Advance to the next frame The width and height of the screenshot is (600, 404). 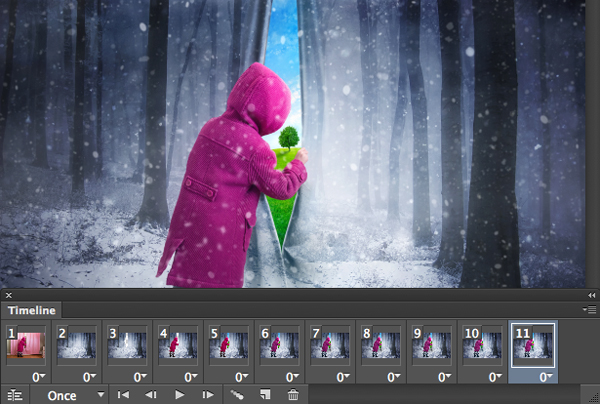click(208, 395)
